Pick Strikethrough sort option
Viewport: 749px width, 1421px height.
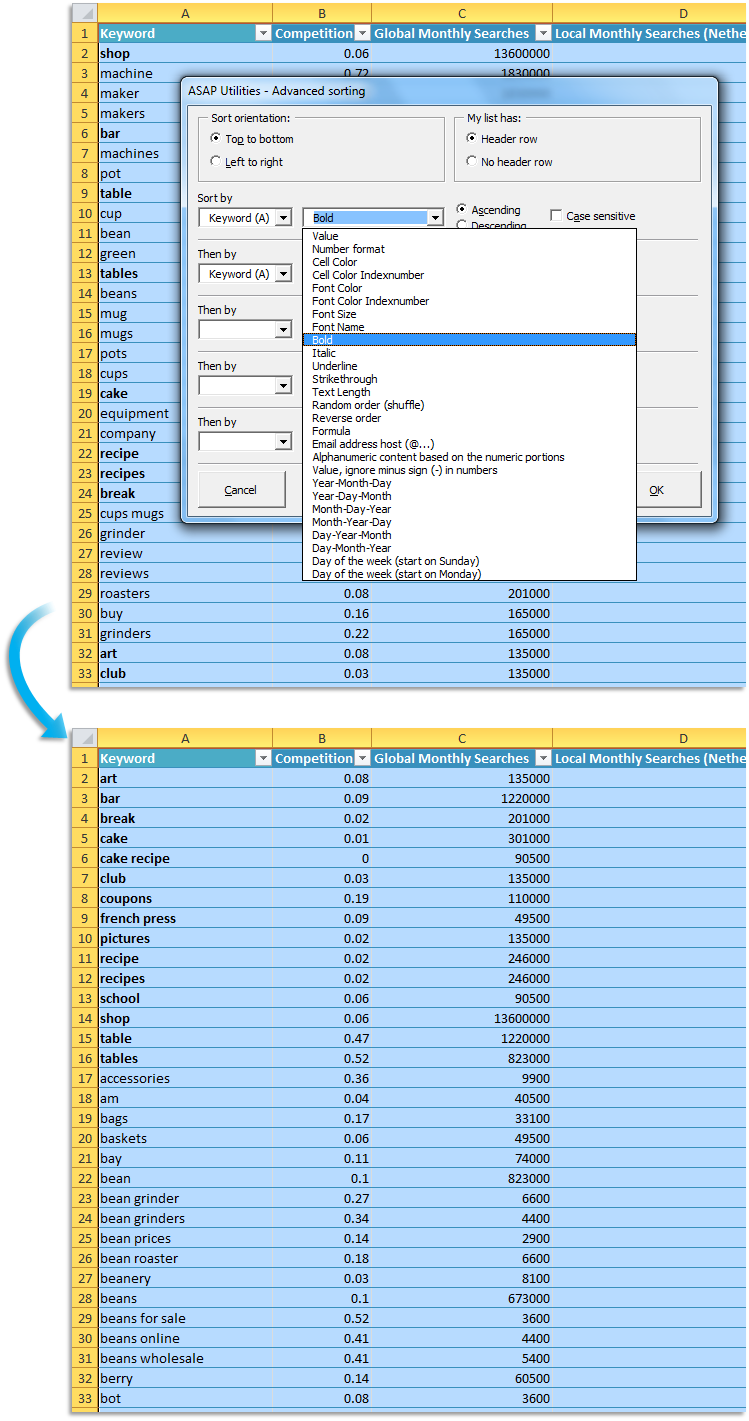[469, 379]
